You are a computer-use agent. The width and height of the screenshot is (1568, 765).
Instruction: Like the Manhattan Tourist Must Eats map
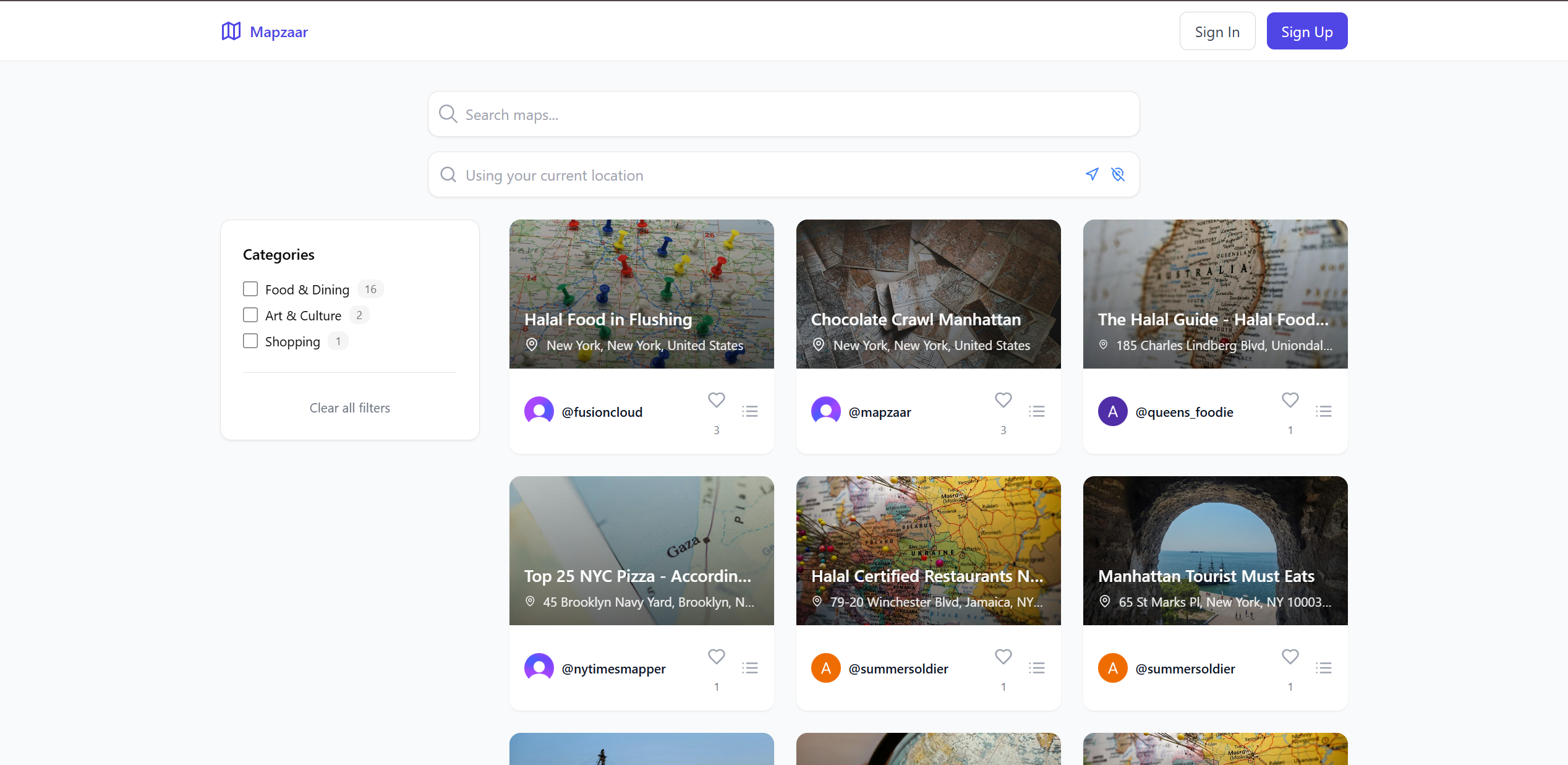coord(1290,657)
